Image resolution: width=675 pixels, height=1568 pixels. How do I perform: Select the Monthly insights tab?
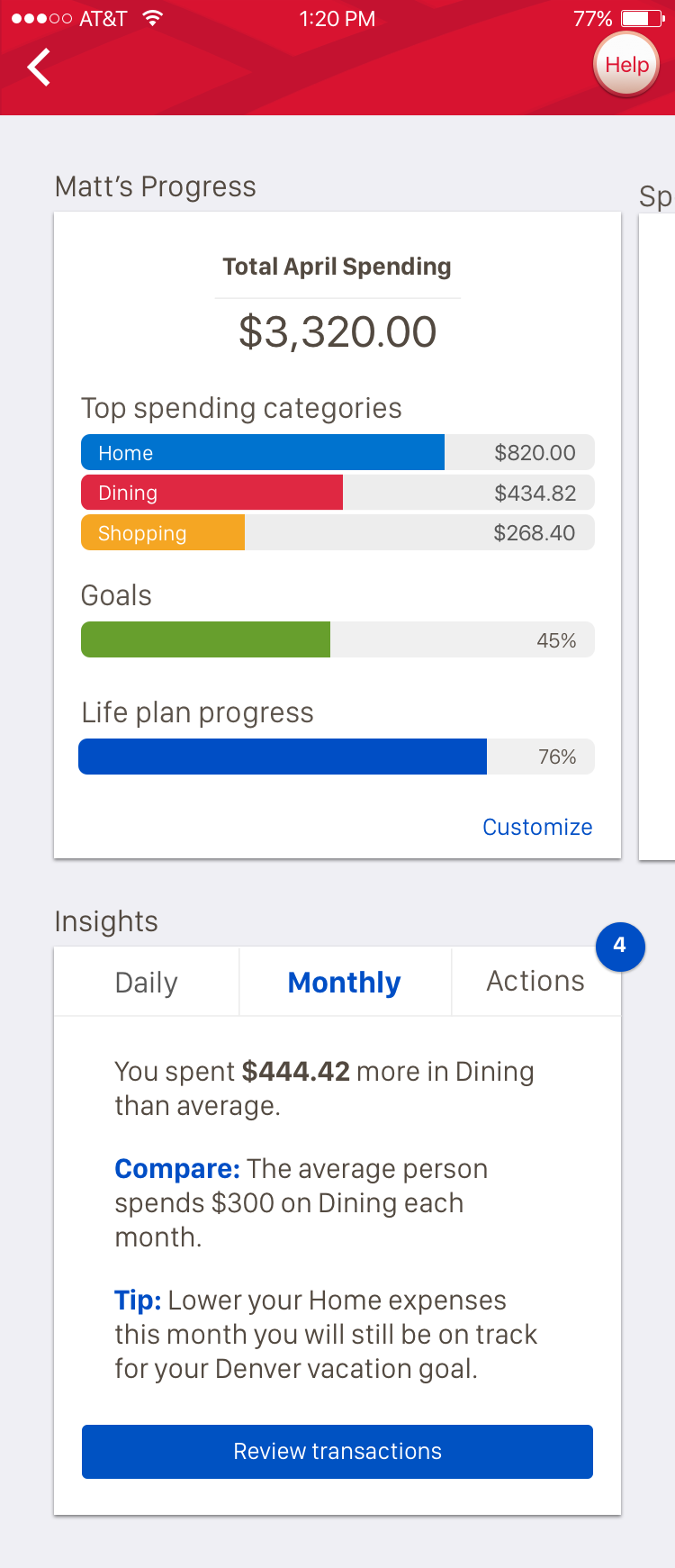click(x=344, y=982)
